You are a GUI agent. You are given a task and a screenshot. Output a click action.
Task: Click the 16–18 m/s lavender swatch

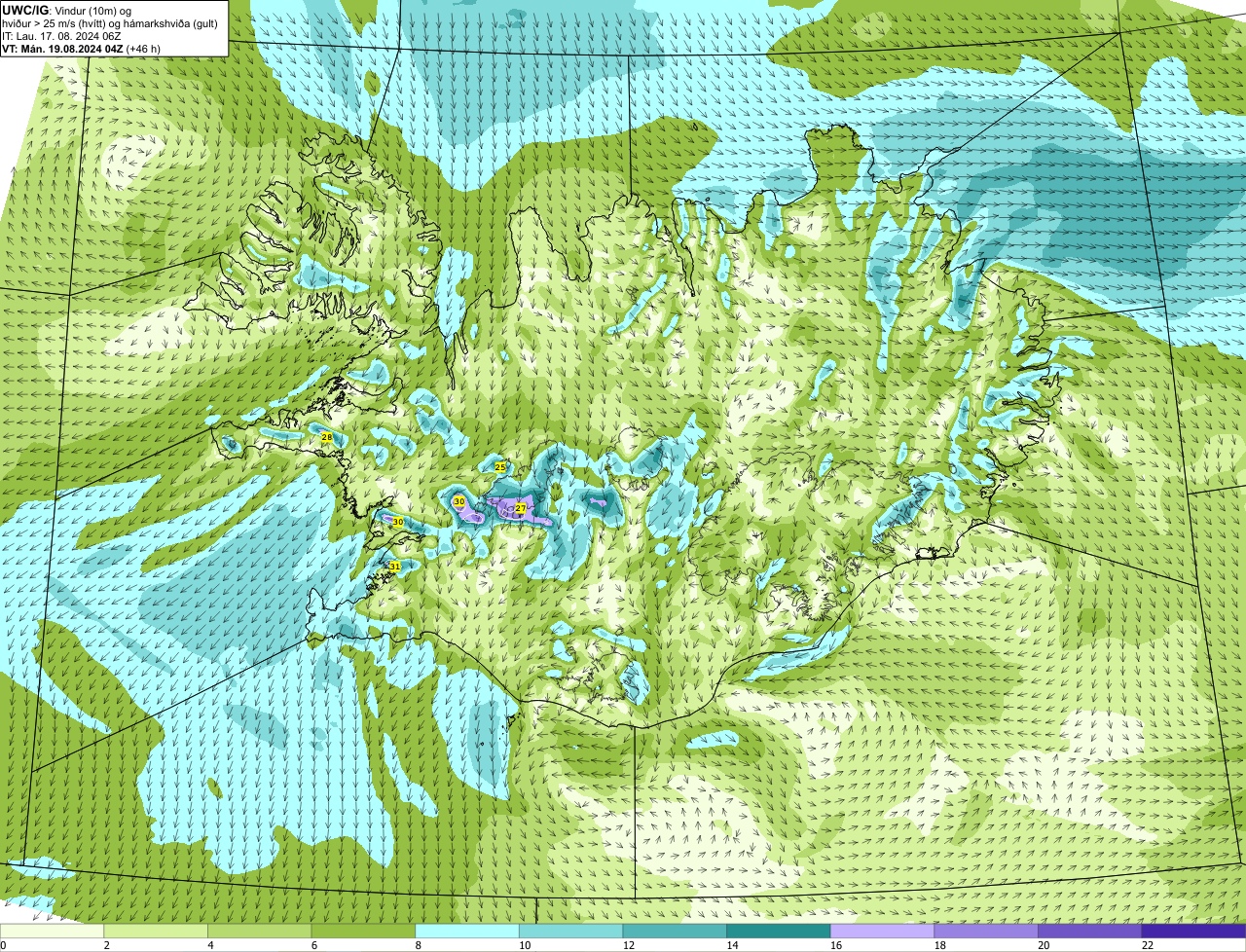tap(882, 931)
